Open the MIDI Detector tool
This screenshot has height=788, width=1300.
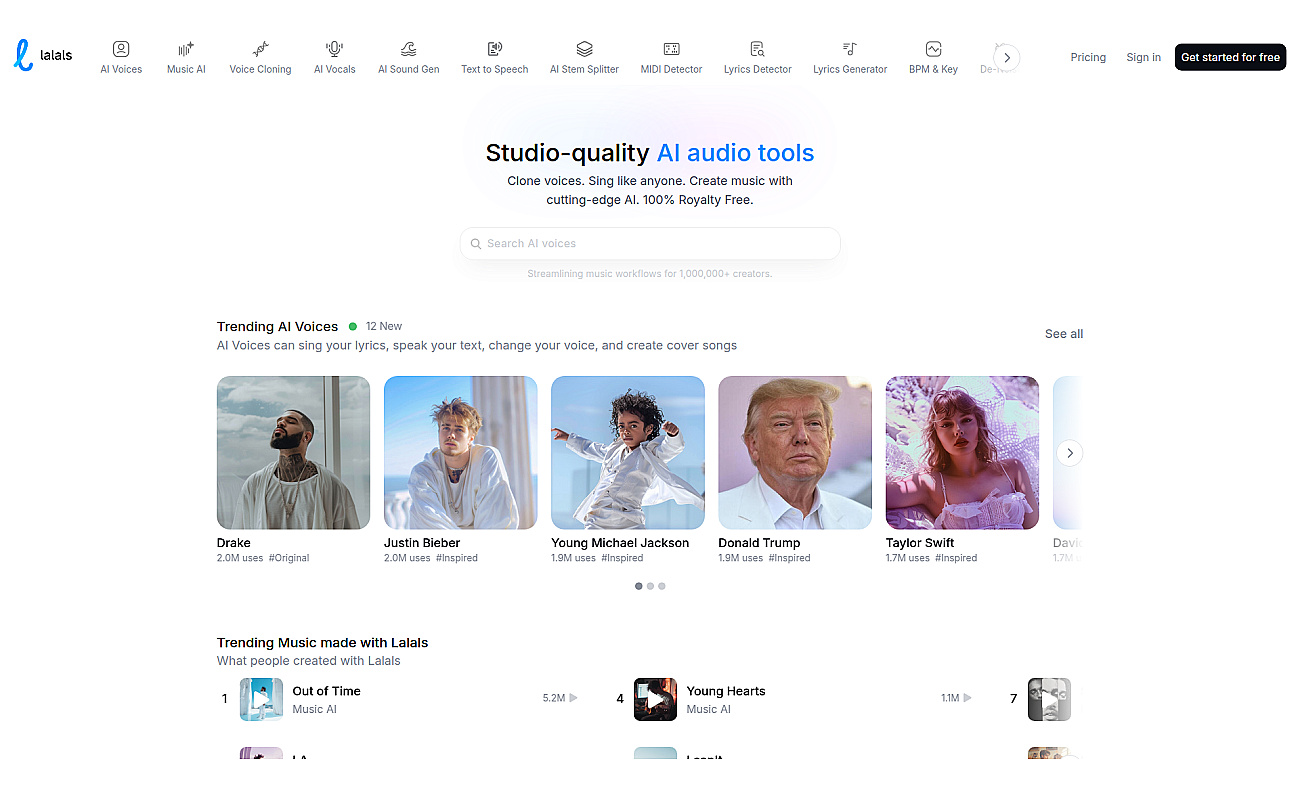pyautogui.click(x=671, y=57)
